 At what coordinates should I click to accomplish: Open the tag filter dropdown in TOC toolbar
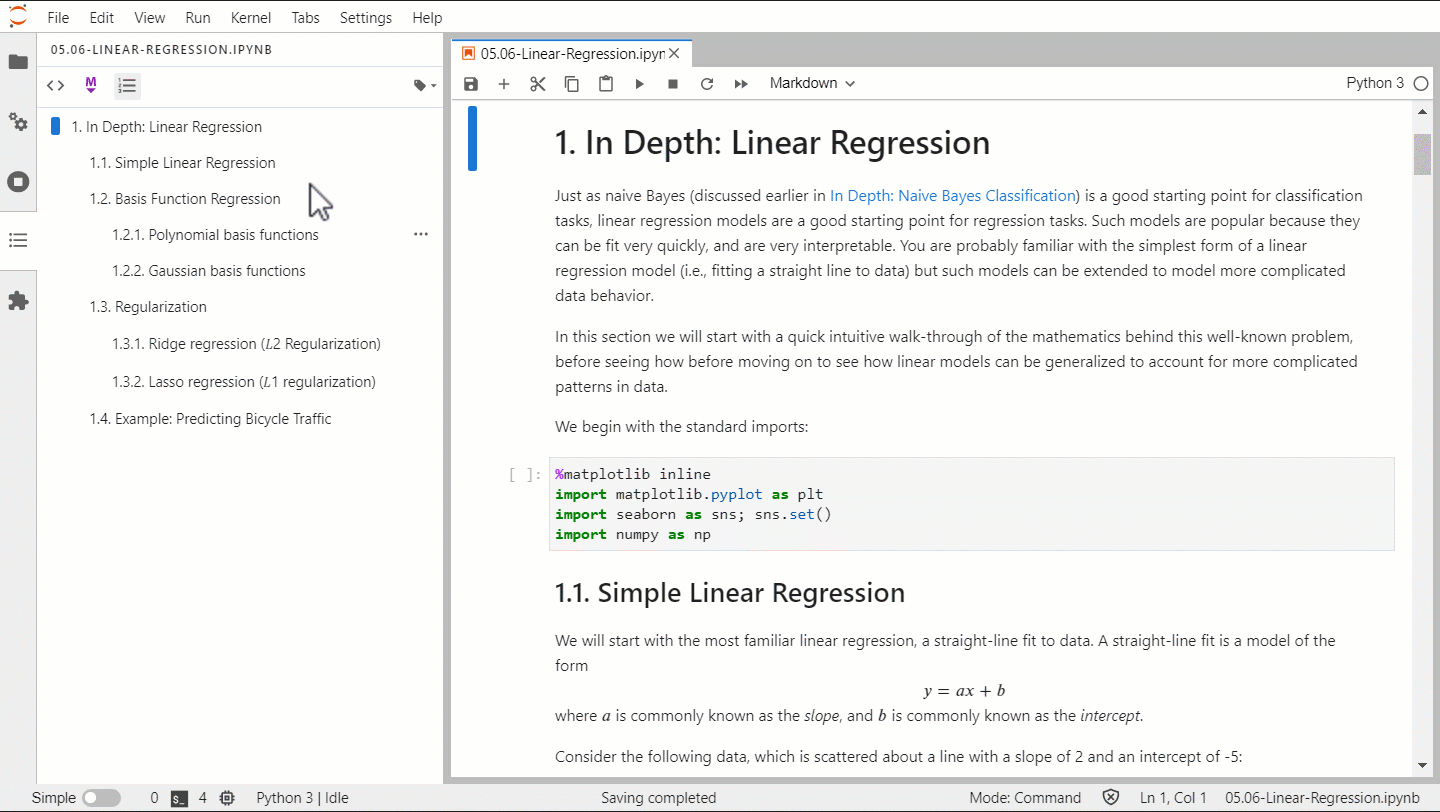click(x=423, y=85)
